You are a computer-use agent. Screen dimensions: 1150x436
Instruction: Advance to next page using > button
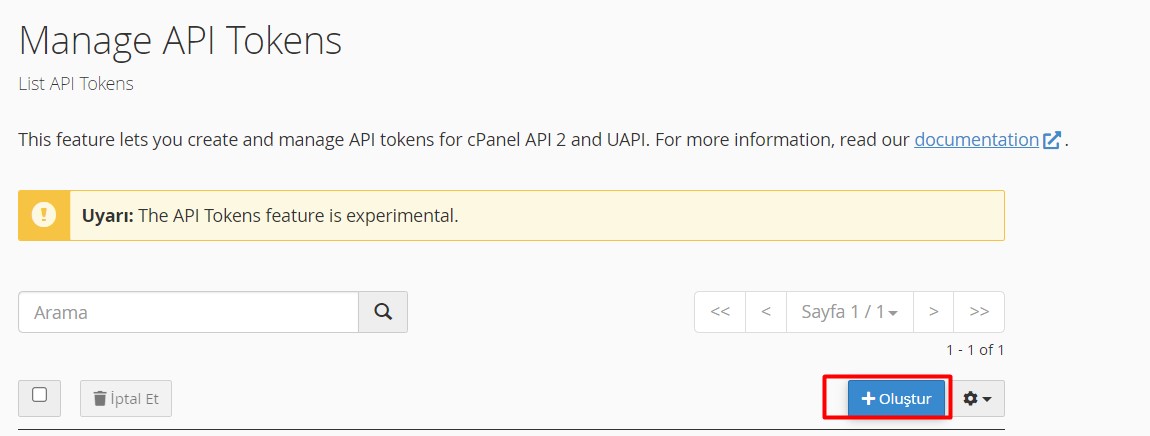coord(933,312)
